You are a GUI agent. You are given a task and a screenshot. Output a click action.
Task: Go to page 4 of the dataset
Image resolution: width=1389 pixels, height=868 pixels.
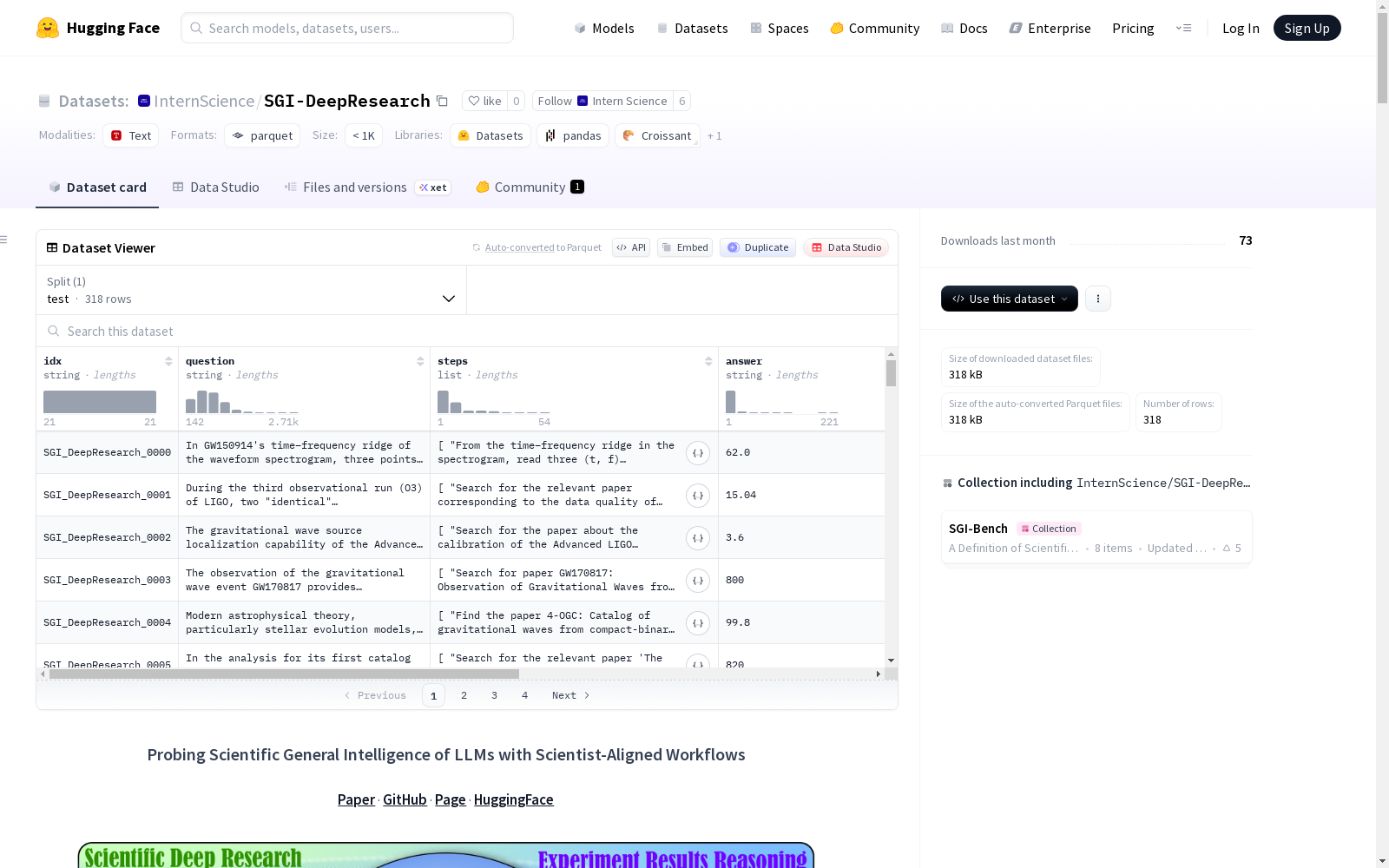tap(525, 695)
